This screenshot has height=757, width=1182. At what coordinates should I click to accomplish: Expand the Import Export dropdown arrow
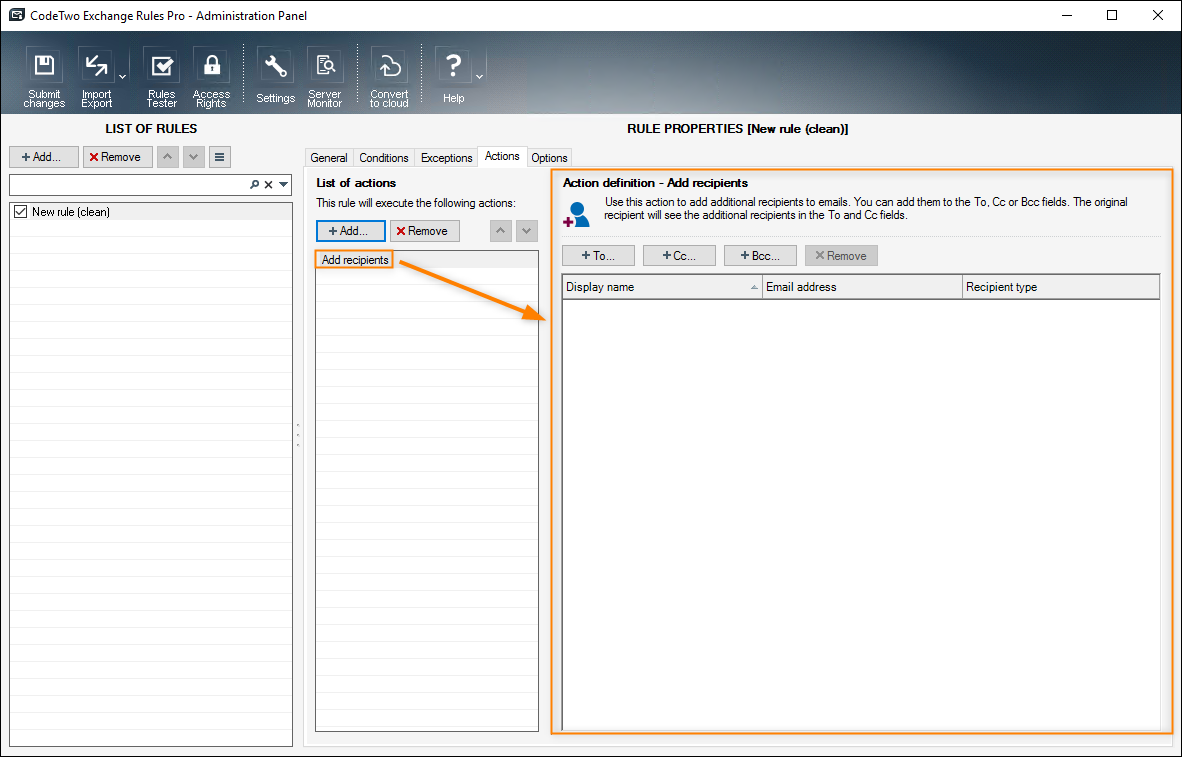(122, 76)
